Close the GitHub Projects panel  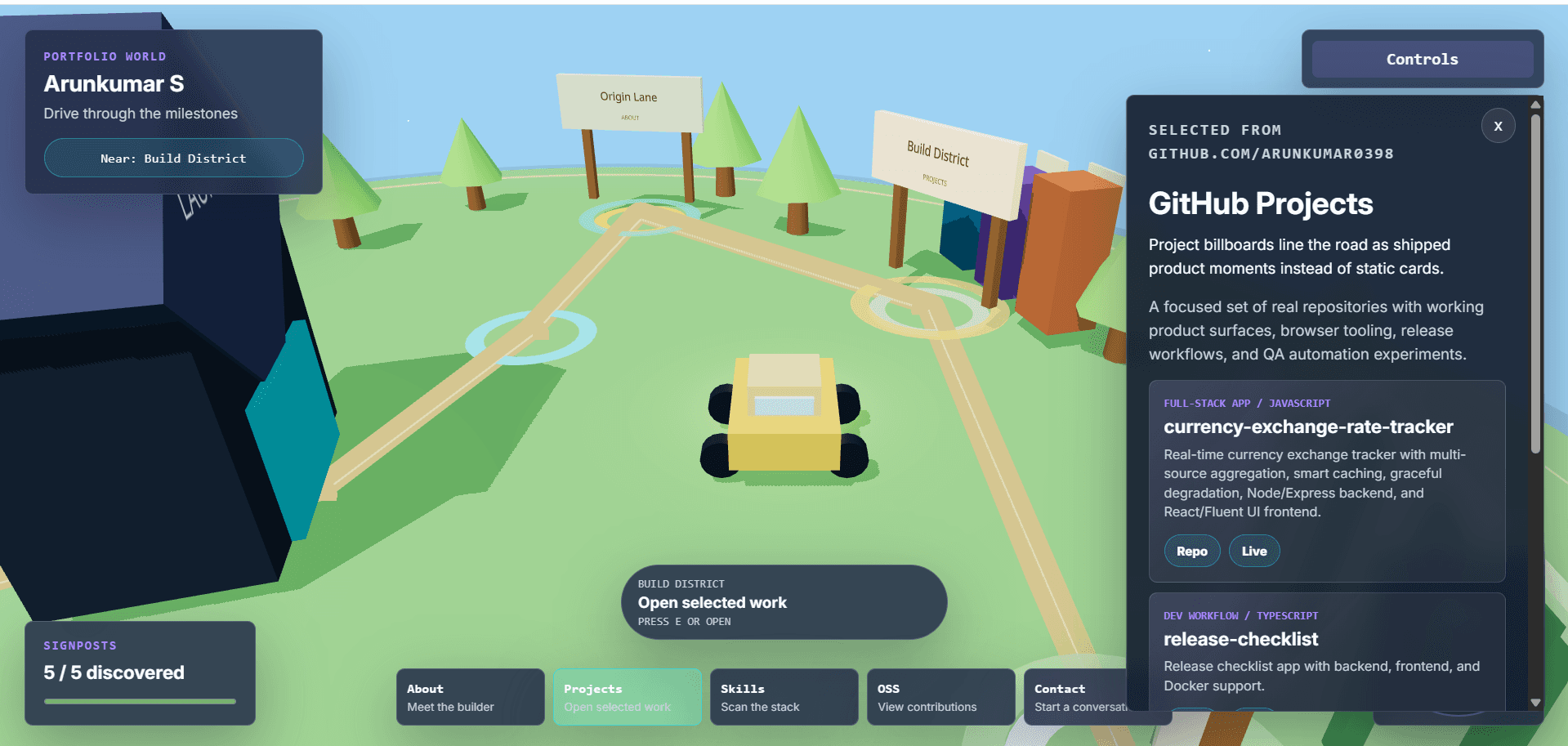click(1498, 126)
